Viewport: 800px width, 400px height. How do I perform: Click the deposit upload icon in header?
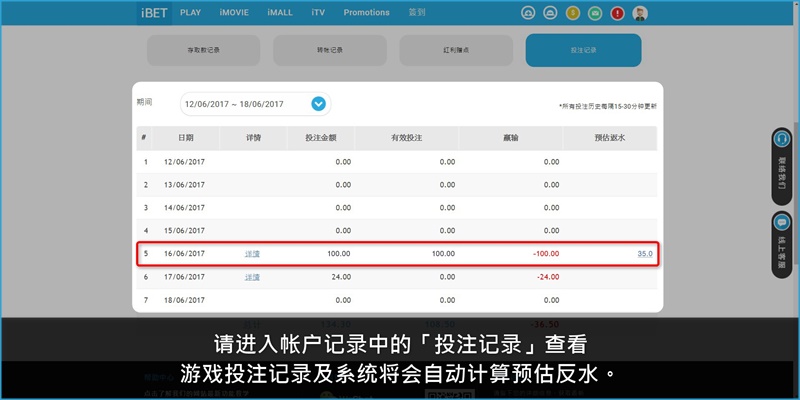528,13
